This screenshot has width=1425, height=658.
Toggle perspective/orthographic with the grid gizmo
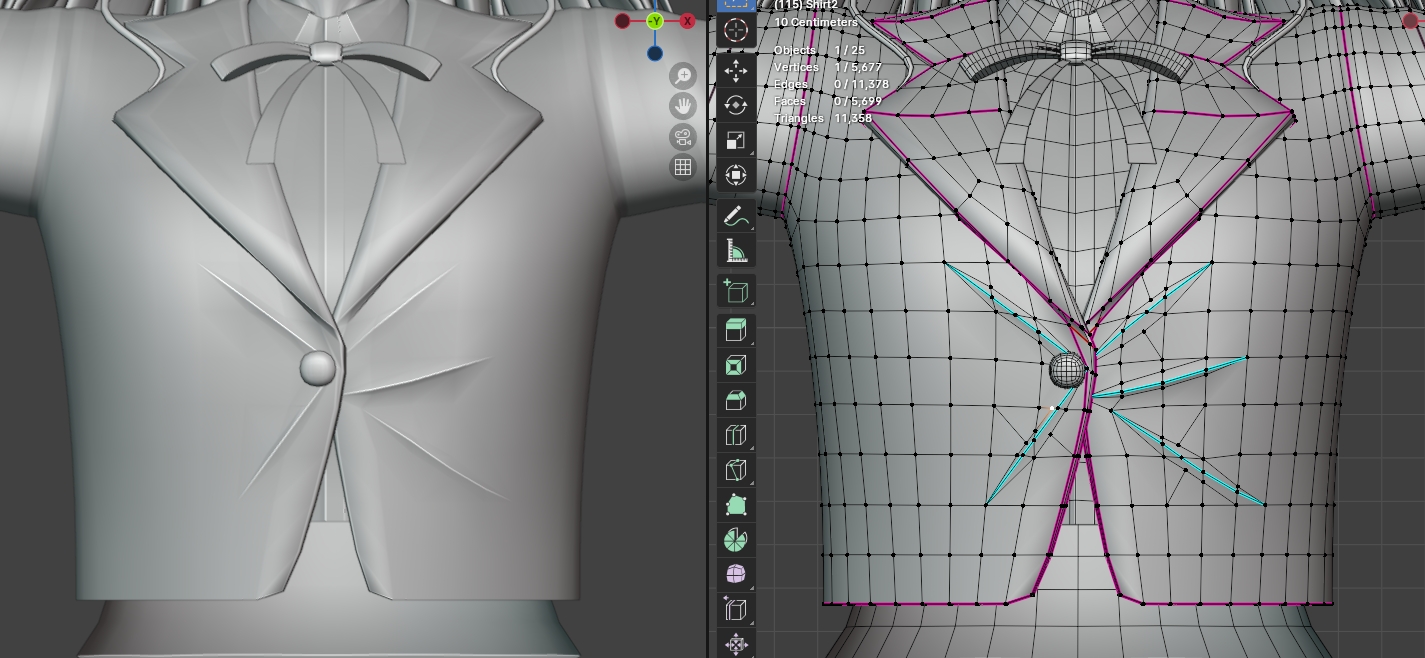click(x=683, y=168)
